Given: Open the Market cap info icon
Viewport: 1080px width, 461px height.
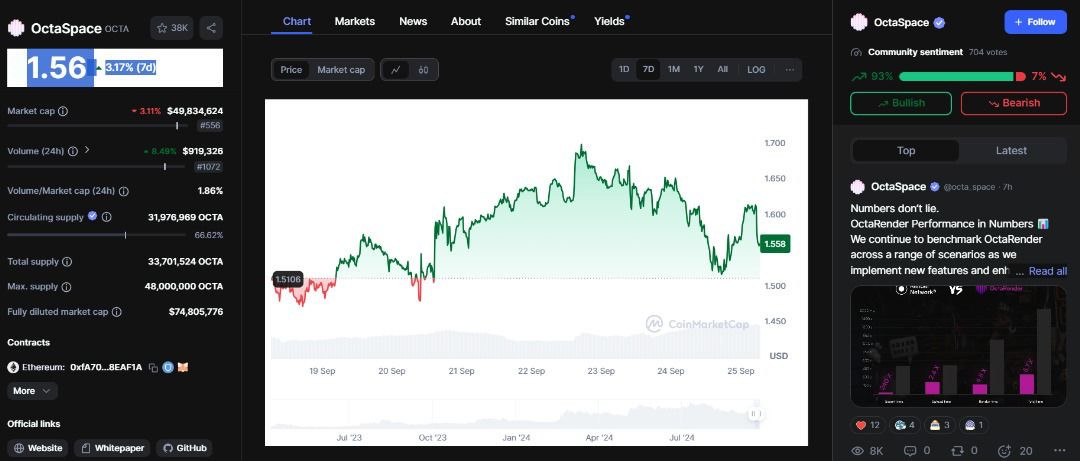Looking at the screenshot, I should pyautogui.click(x=62, y=111).
